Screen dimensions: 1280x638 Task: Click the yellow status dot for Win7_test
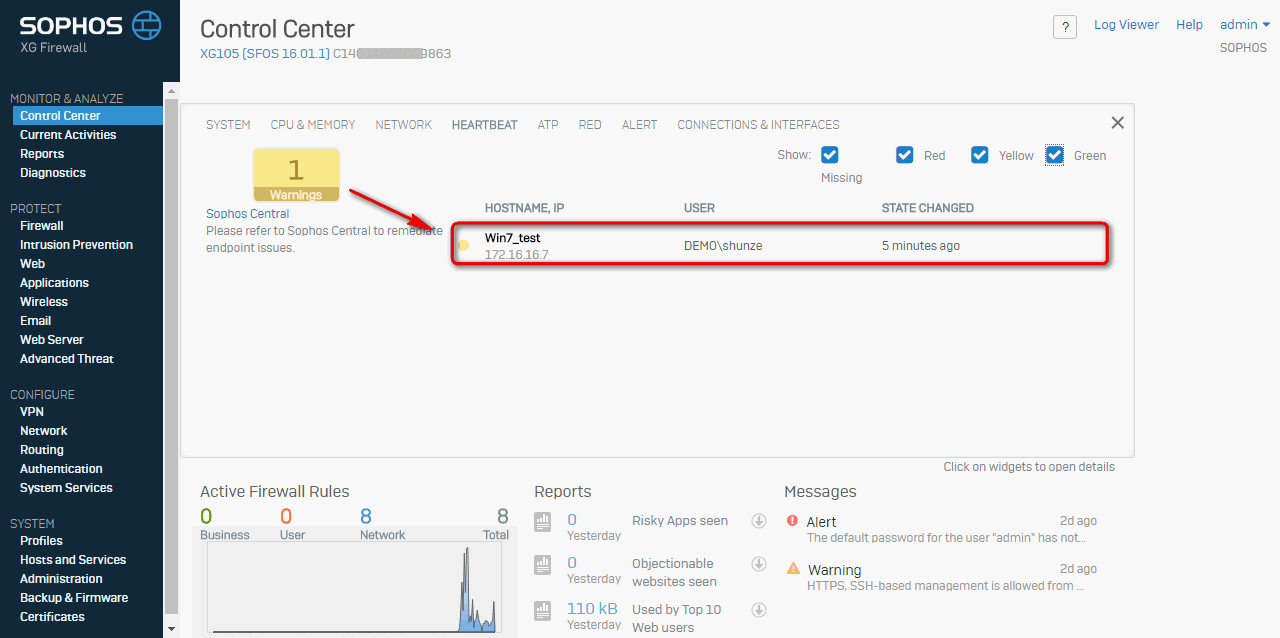pyautogui.click(x=463, y=245)
